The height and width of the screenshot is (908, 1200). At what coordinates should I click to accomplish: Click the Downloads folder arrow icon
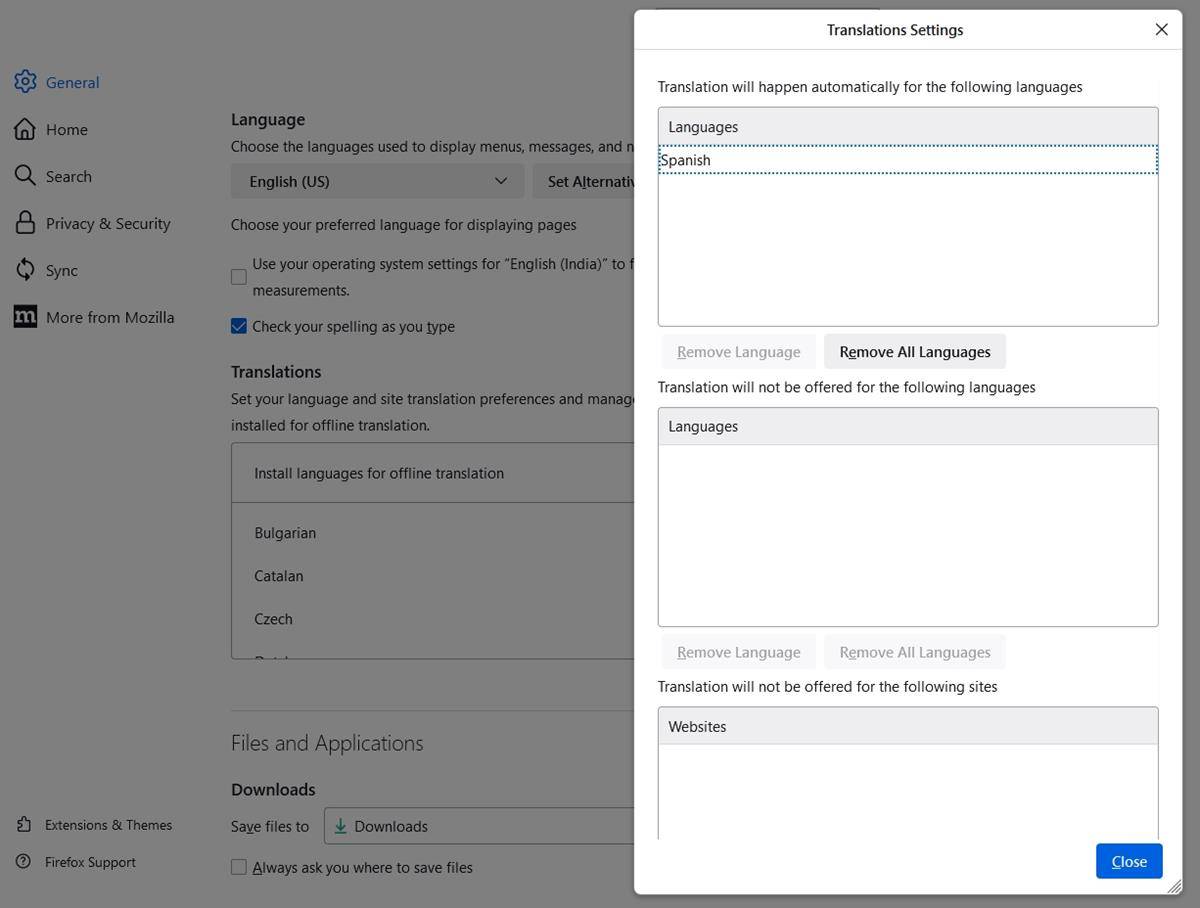pyautogui.click(x=341, y=826)
